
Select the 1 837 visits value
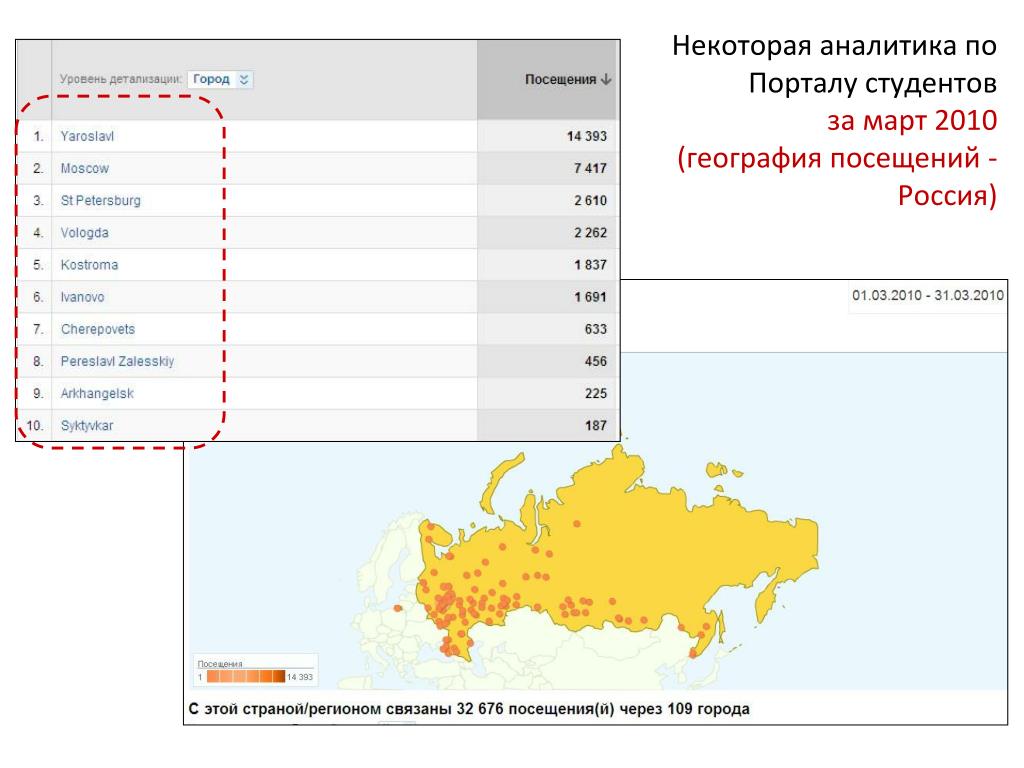[590, 265]
